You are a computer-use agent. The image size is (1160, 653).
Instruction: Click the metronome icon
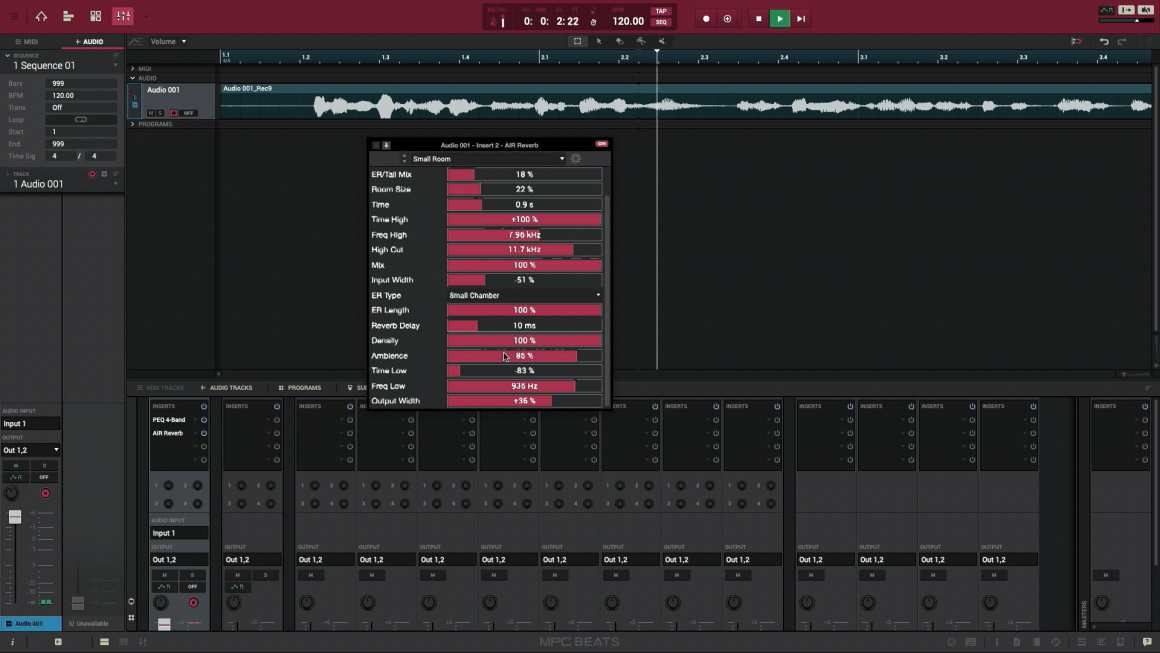tap(493, 21)
